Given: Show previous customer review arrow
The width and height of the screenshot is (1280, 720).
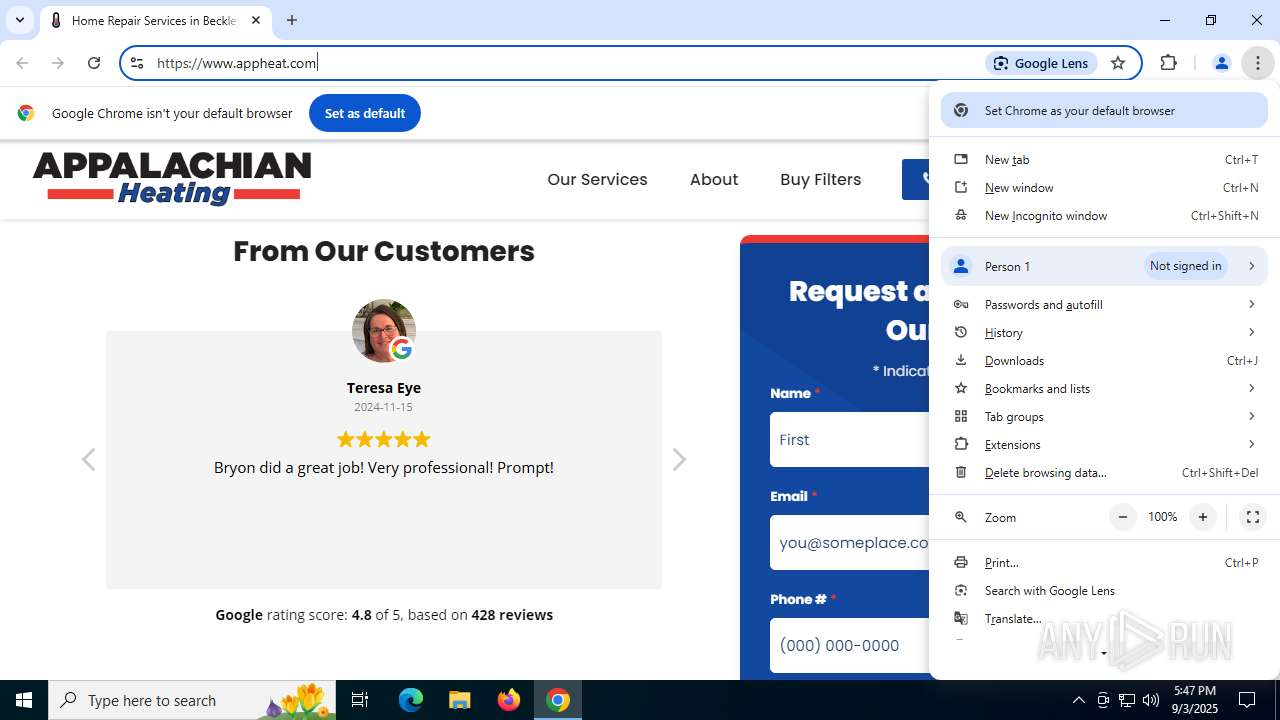Looking at the screenshot, I should pos(88,459).
